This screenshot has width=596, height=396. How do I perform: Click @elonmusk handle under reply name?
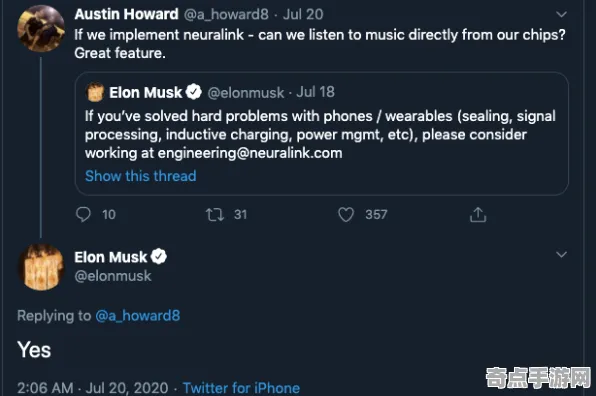pos(113,276)
